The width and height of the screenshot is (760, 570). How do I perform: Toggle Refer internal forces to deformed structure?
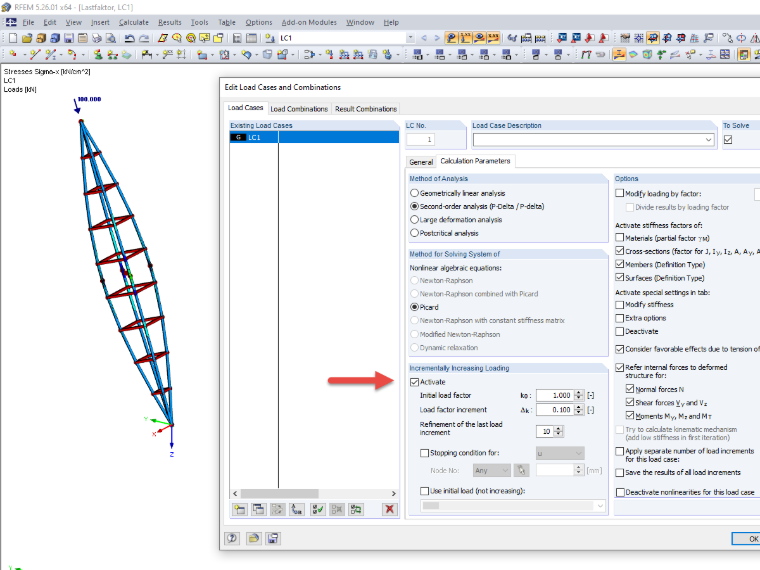coord(619,367)
